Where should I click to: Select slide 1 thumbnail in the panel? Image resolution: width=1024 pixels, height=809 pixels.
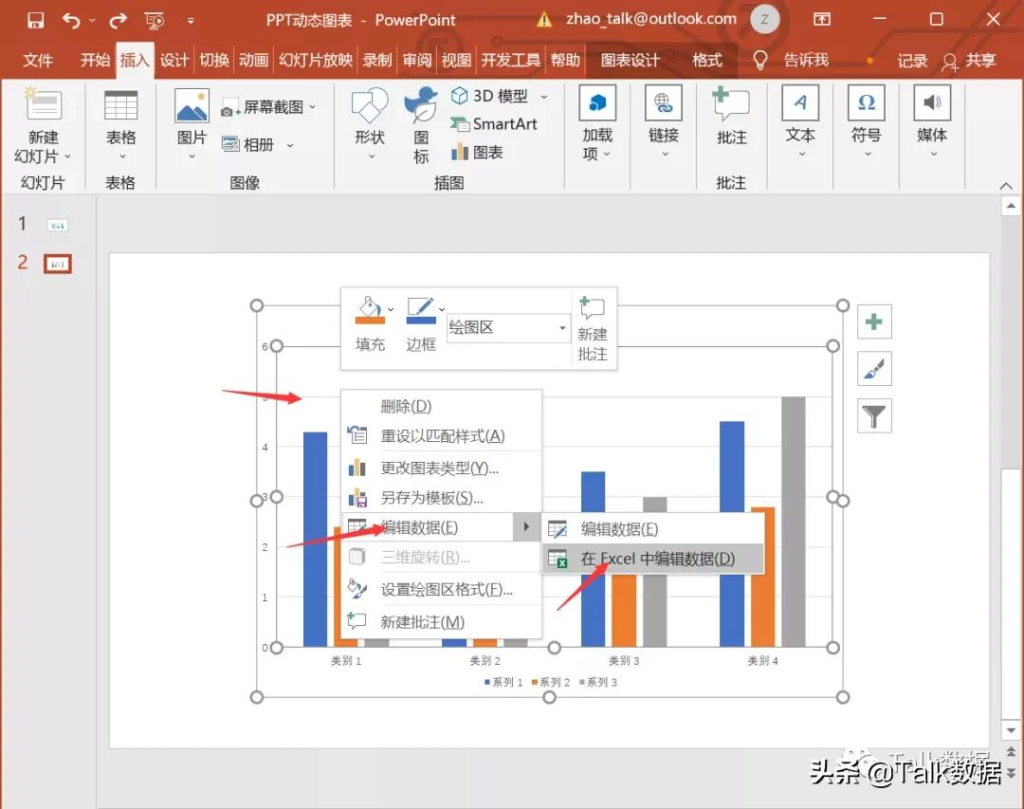(x=59, y=224)
